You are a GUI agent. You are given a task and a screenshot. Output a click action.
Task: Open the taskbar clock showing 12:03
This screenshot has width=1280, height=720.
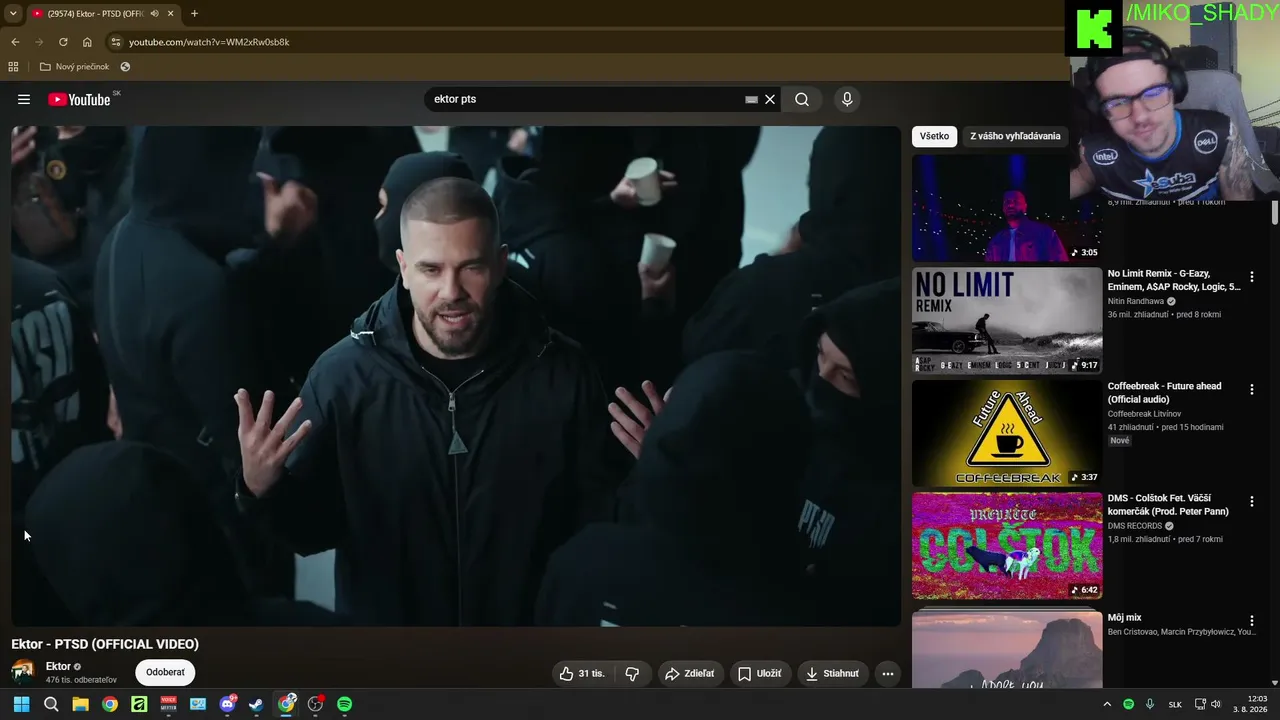click(1250, 704)
